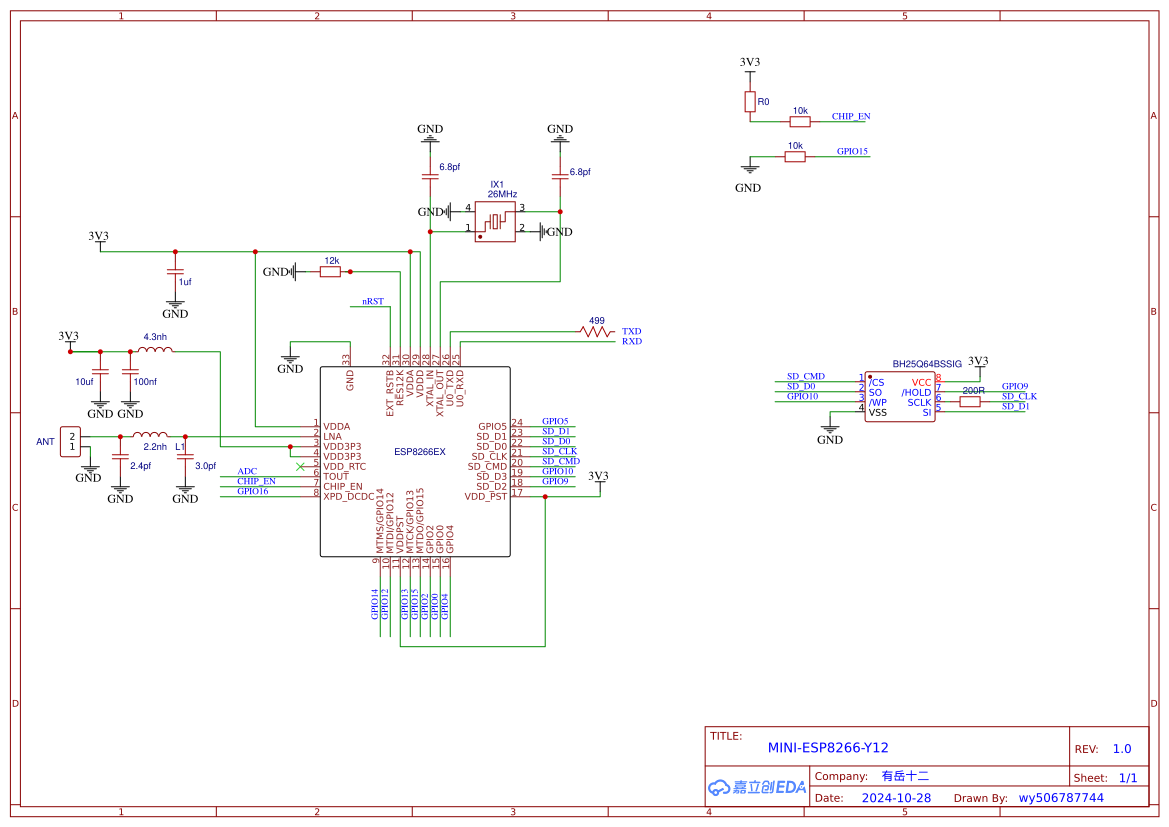Viewport: 1169px width, 827px height.
Task: Click the REV value 1.0
Action: [x=1122, y=749]
